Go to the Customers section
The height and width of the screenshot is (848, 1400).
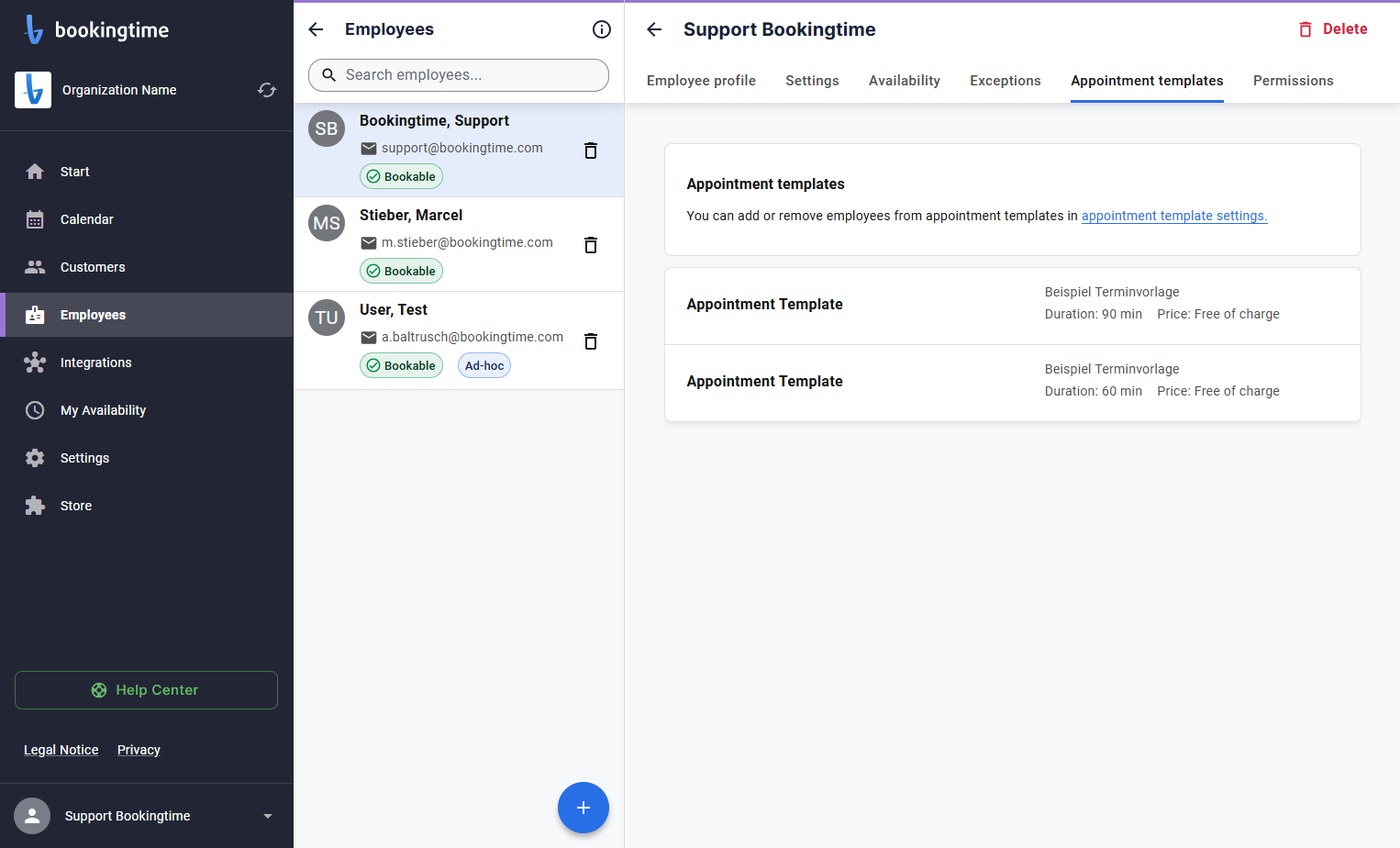click(147, 267)
